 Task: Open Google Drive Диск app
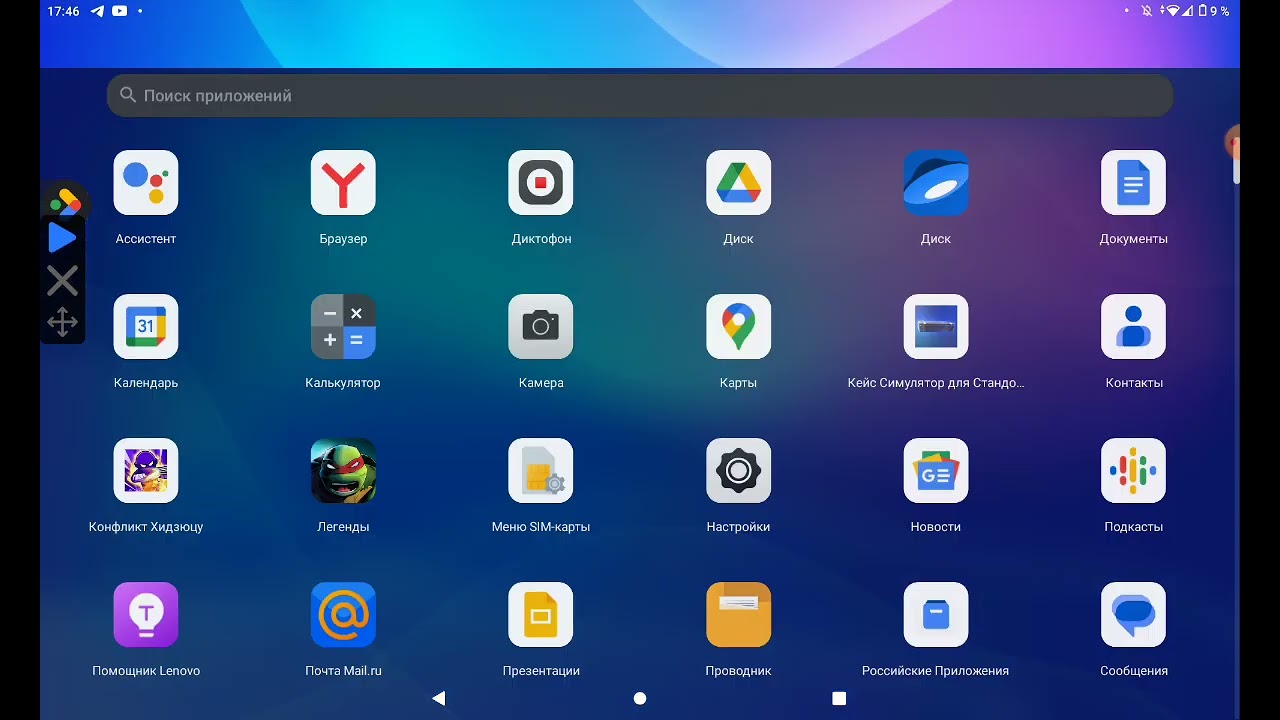click(x=738, y=183)
